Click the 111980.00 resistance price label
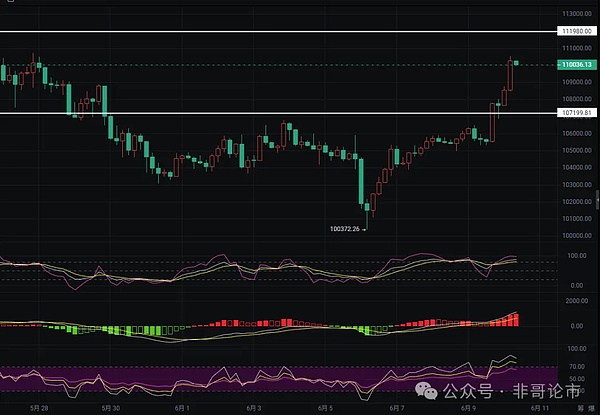This screenshot has width=600, height=415. pyautogui.click(x=572, y=32)
